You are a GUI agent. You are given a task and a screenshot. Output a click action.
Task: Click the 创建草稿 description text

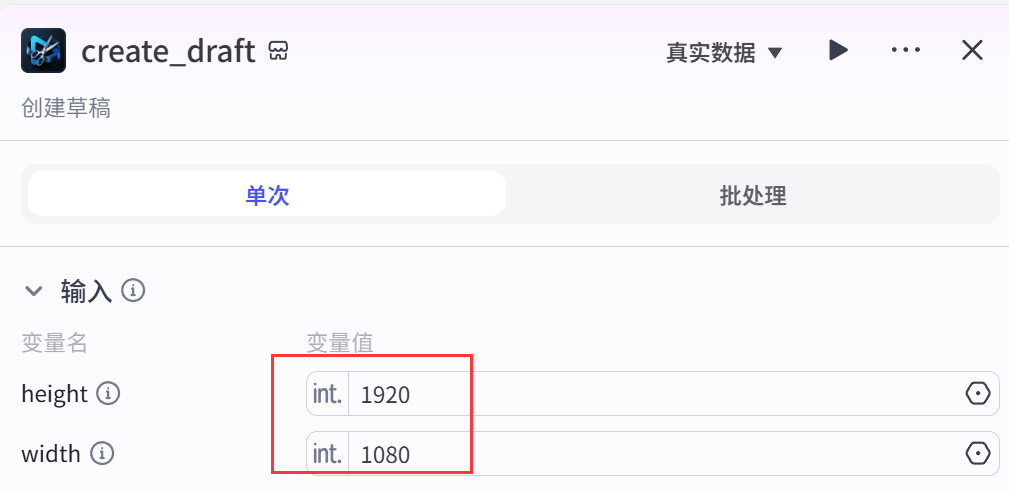(x=66, y=108)
